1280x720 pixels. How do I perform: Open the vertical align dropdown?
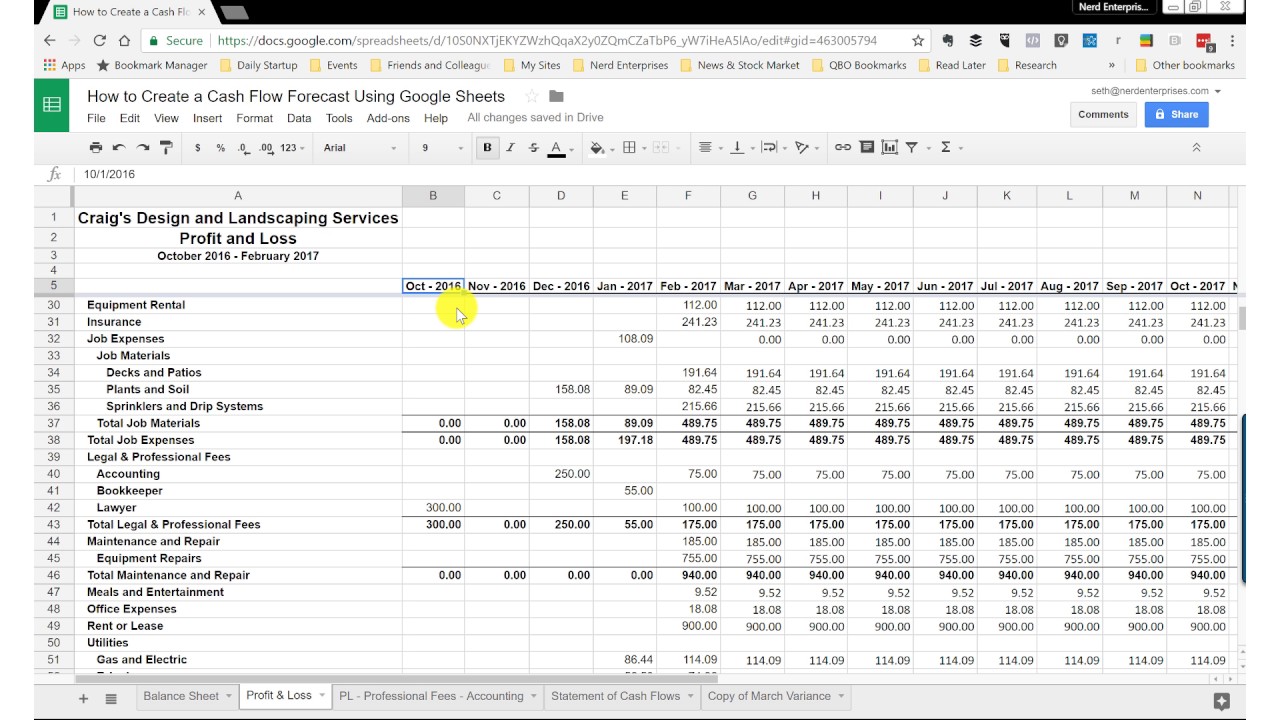click(741, 147)
